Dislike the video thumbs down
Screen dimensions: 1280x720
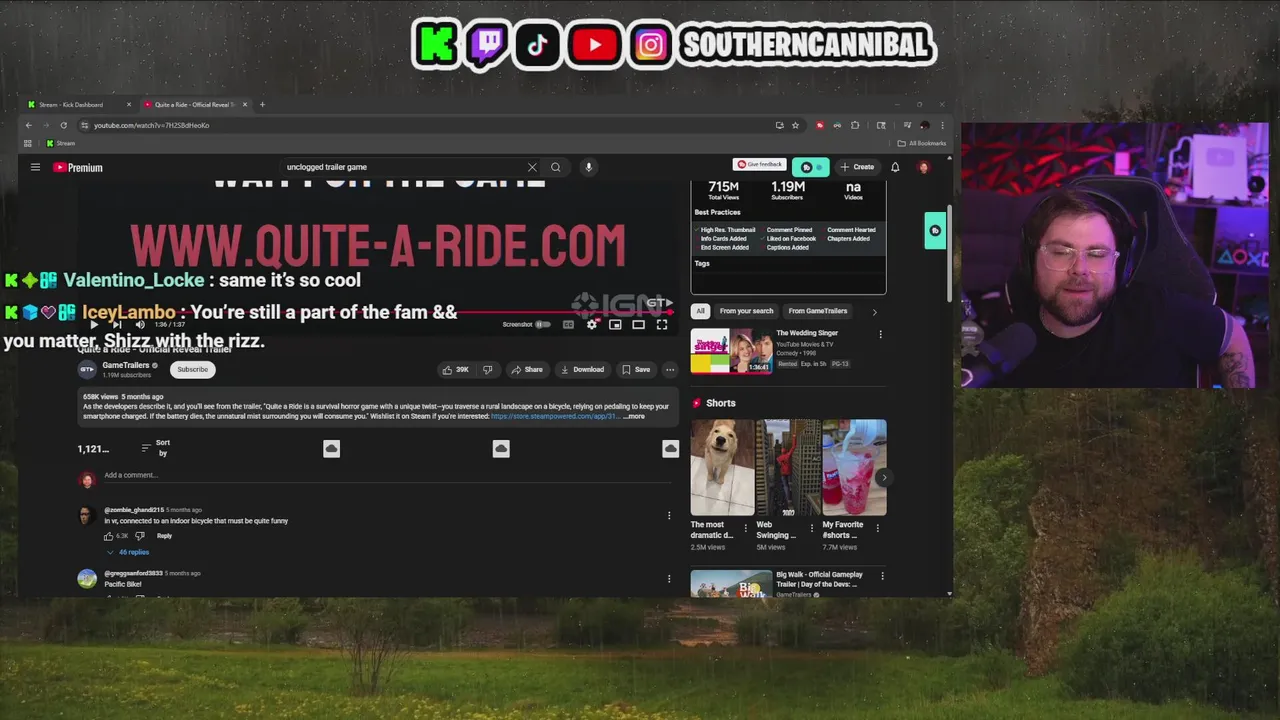[487, 369]
